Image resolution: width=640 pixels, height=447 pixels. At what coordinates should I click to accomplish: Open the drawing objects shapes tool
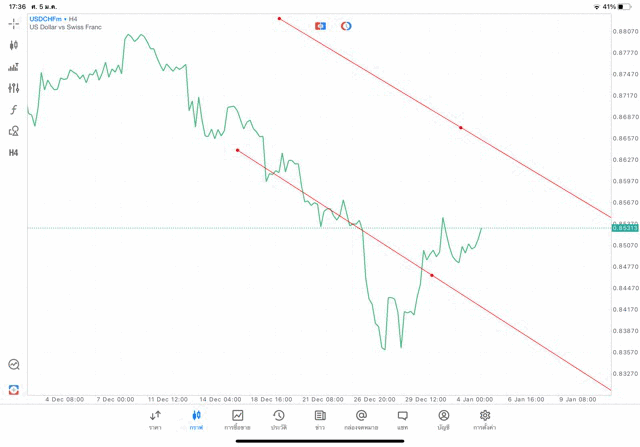point(14,131)
